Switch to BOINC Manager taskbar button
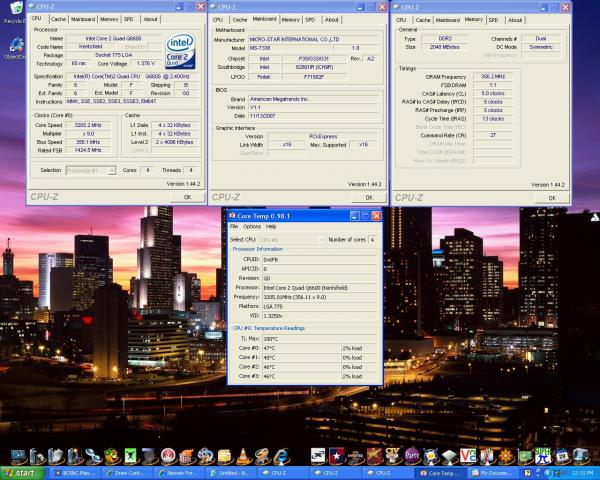 coord(76,473)
